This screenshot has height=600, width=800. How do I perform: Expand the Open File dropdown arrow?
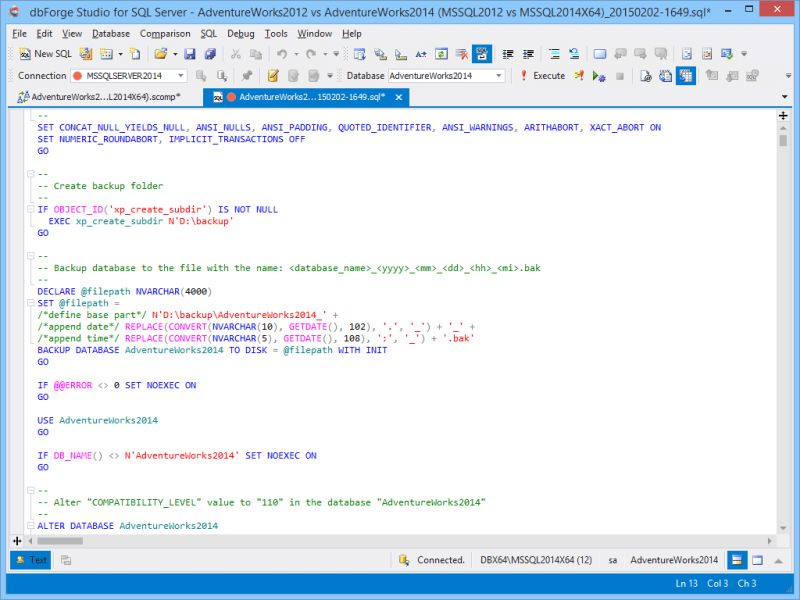(175, 54)
